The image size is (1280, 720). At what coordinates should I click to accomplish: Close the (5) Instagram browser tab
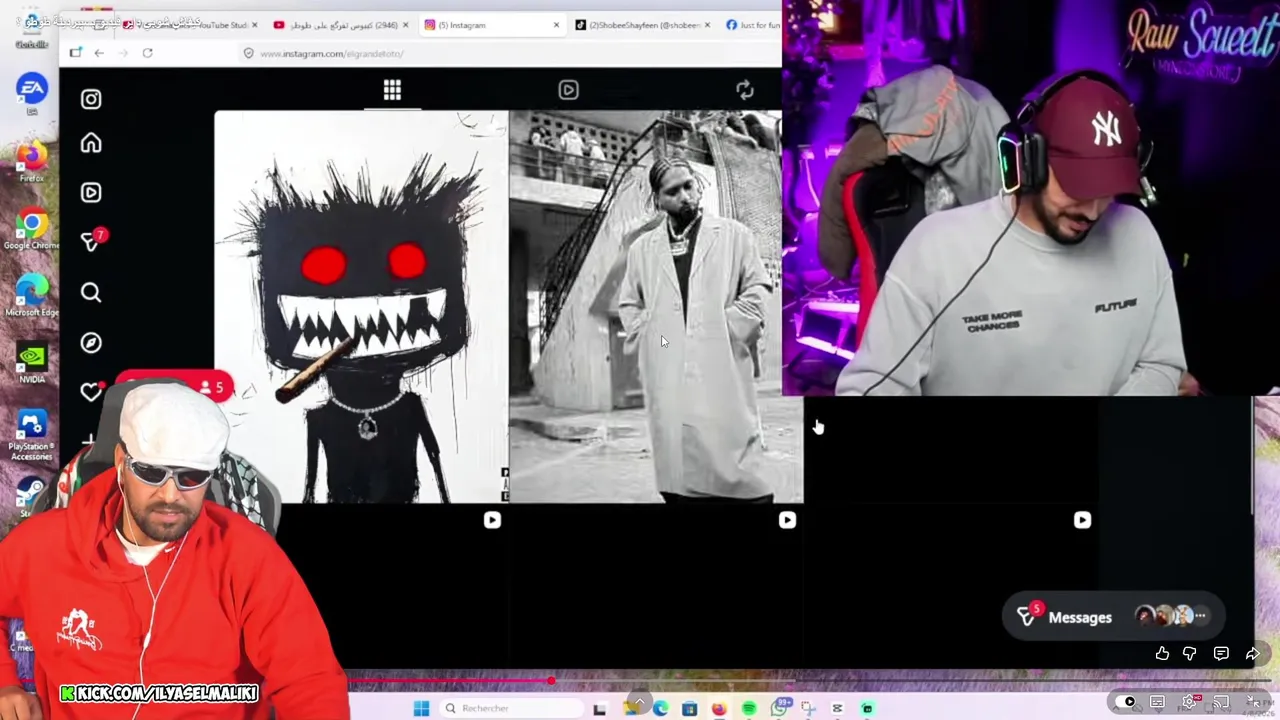click(556, 25)
